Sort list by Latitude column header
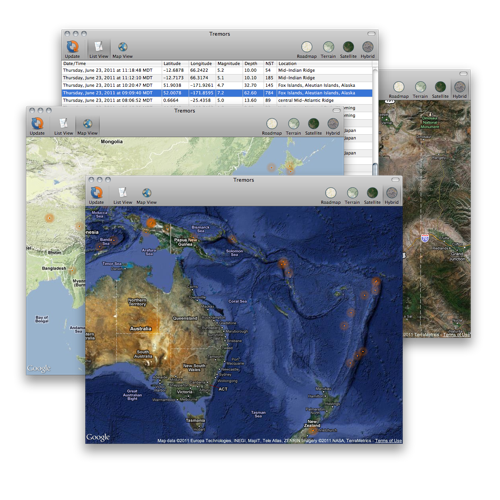 tap(175, 63)
